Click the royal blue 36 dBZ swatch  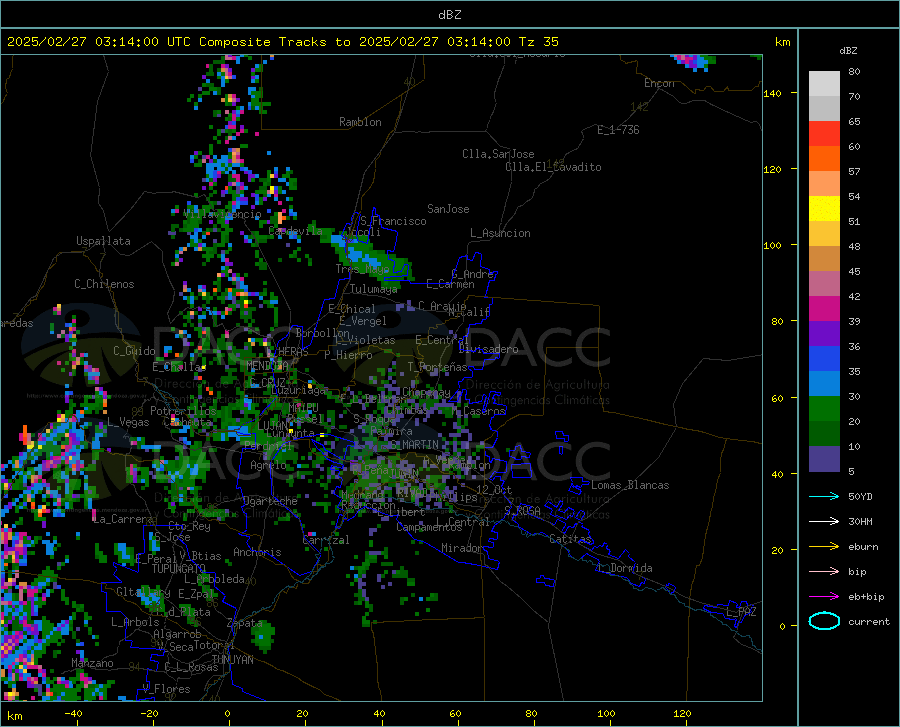(x=824, y=359)
